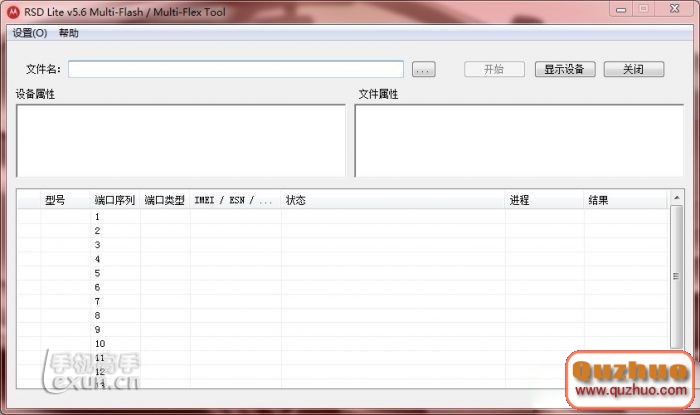The height and width of the screenshot is (415, 700).
Task: Click the device list scroll-up arrow
Action: point(676,198)
